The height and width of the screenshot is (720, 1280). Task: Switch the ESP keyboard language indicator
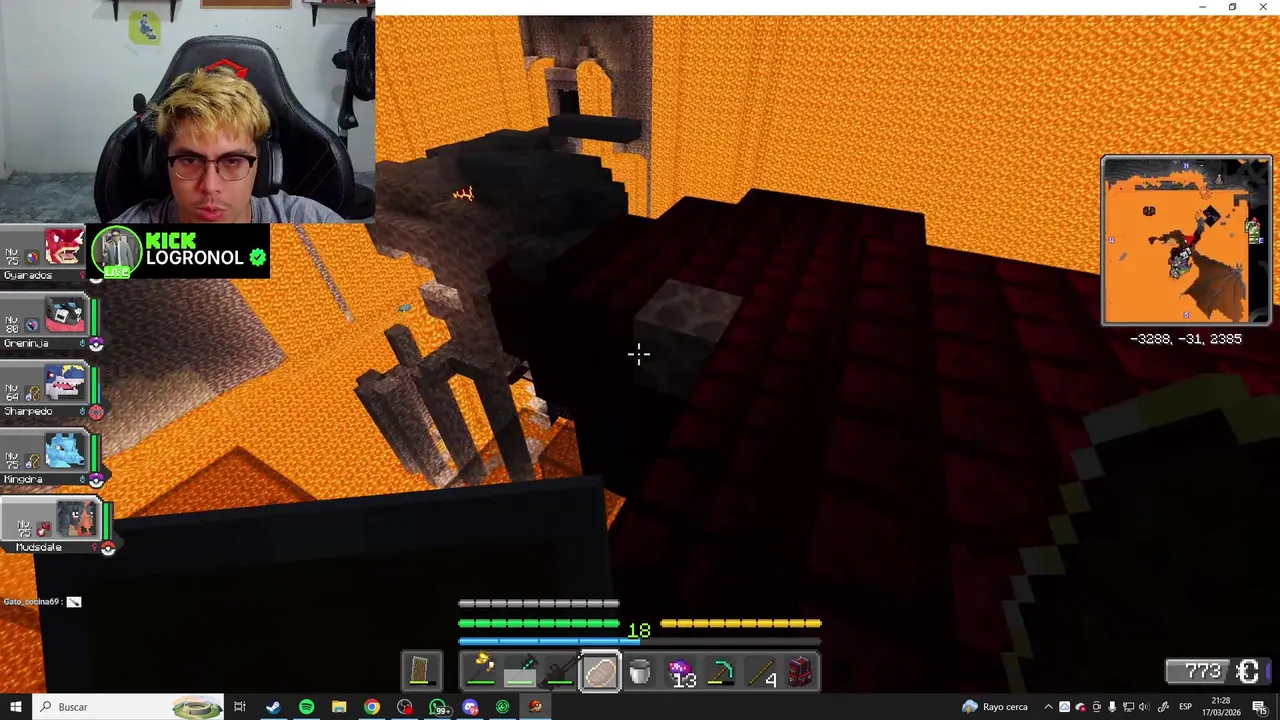[1184, 707]
